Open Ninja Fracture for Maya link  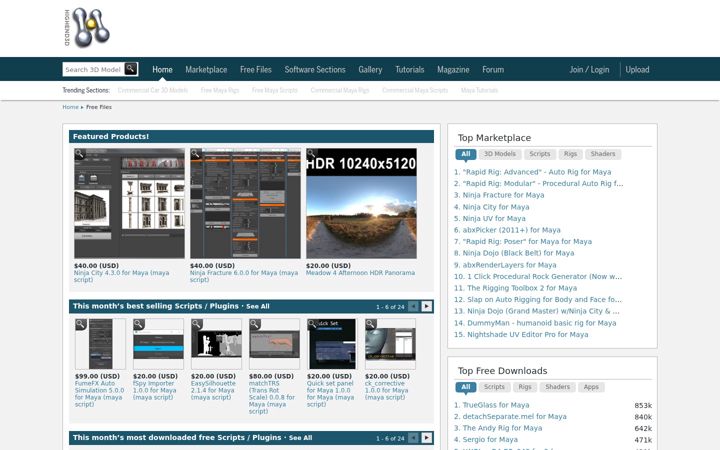point(503,195)
